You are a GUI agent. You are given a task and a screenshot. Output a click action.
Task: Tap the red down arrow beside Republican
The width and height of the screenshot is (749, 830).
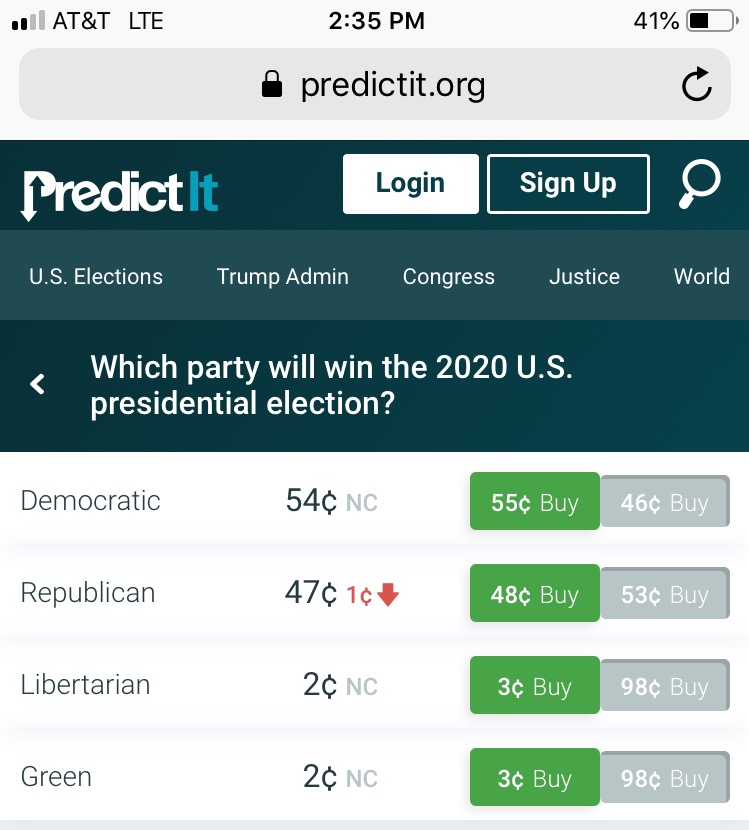(x=388, y=595)
